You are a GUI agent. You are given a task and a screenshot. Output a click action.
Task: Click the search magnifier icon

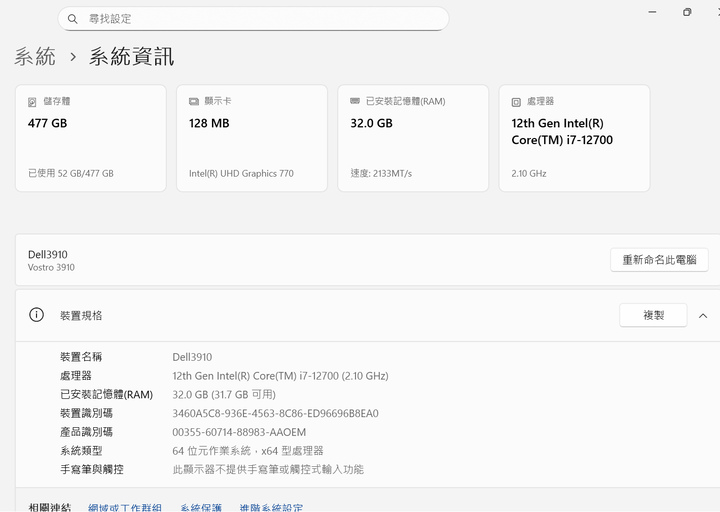click(73, 19)
